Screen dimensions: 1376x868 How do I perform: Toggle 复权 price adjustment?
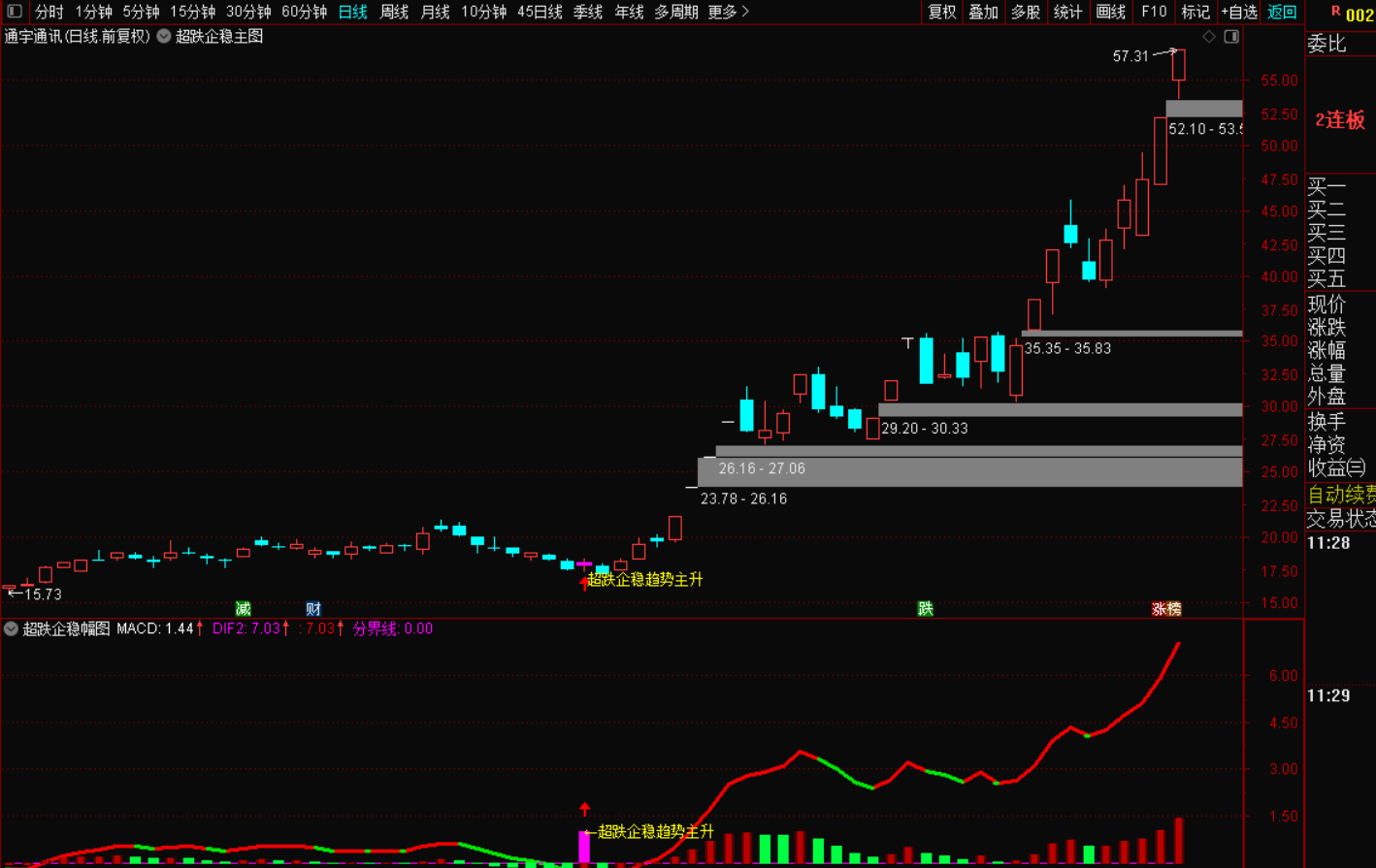click(x=942, y=12)
